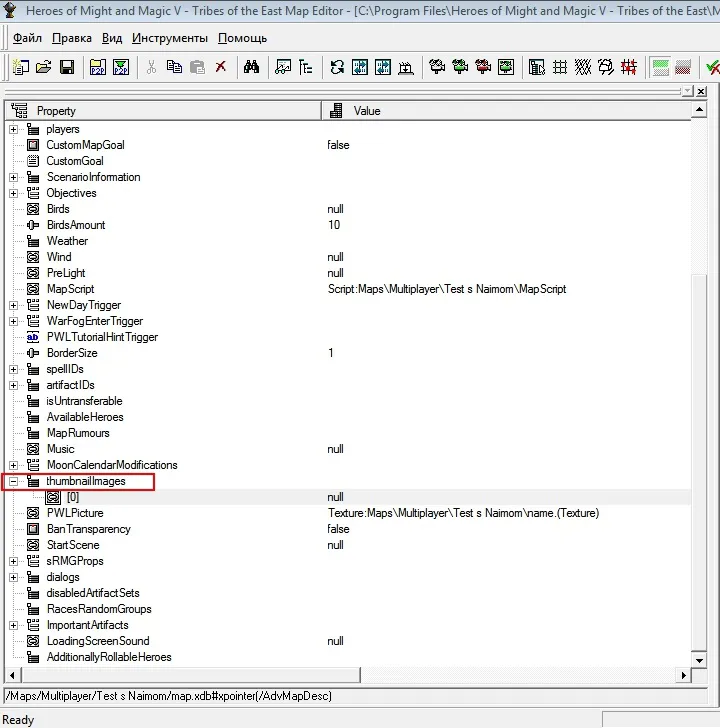The height and width of the screenshot is (728, 720).
Task: Expand the dialogs node
Action: 13,577
